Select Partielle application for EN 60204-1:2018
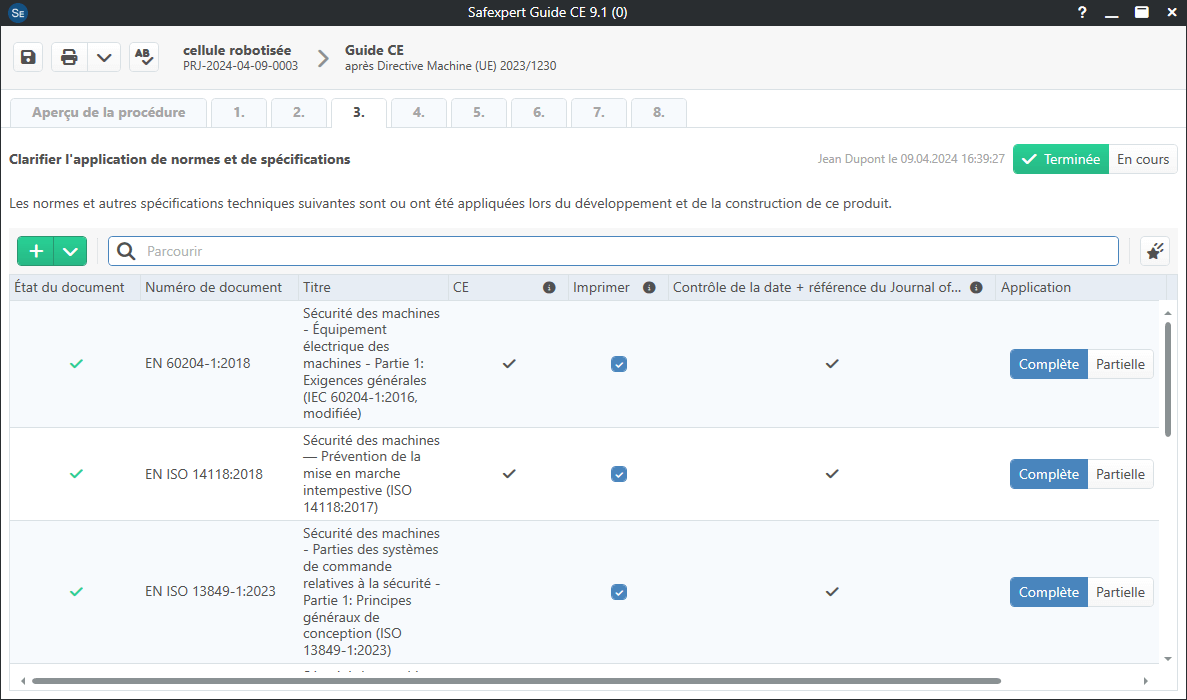The height and width of the screenshot is (700, 1187). pos(1120,364)
